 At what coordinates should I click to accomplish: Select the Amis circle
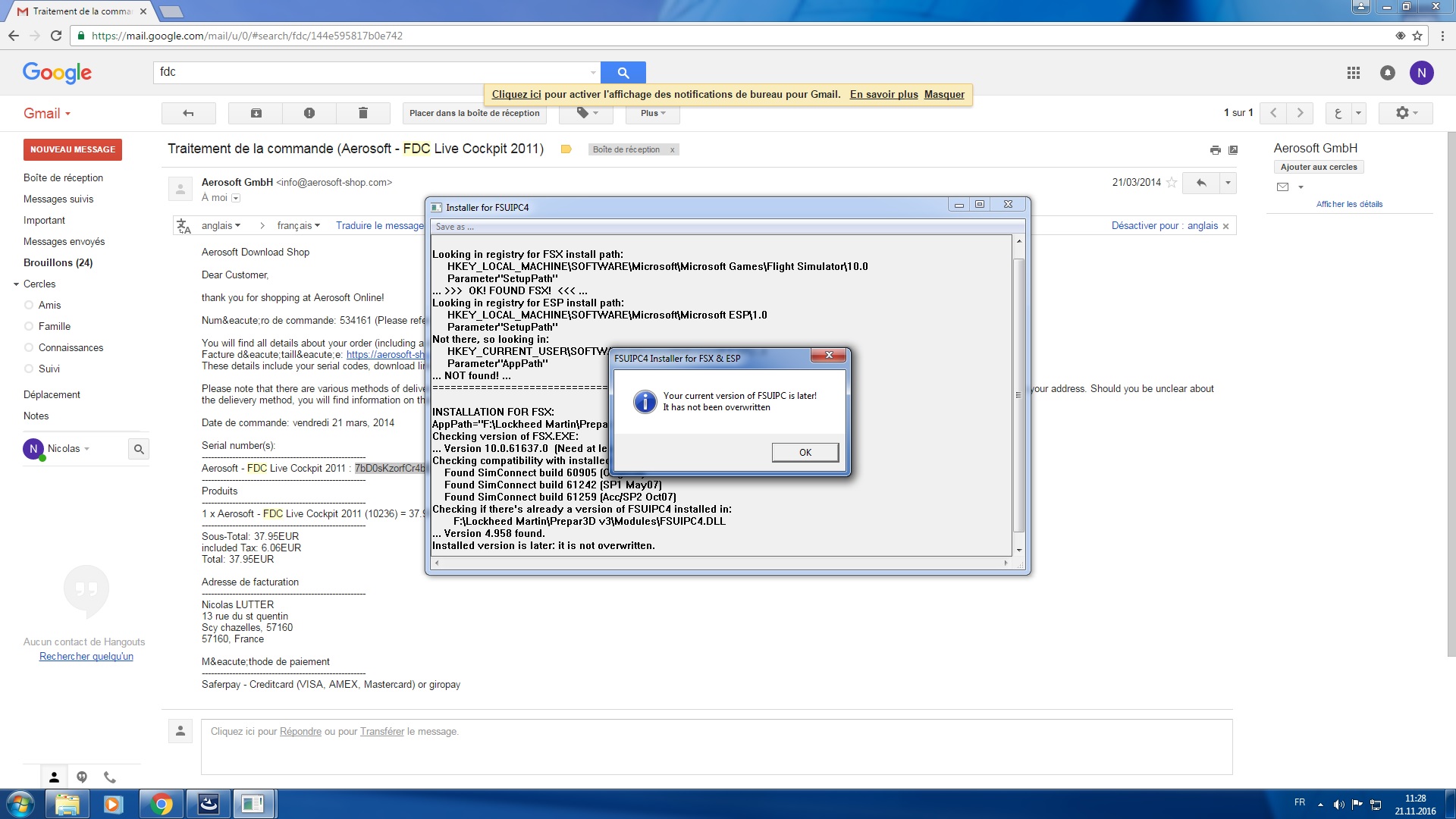(x=49, y=305)
